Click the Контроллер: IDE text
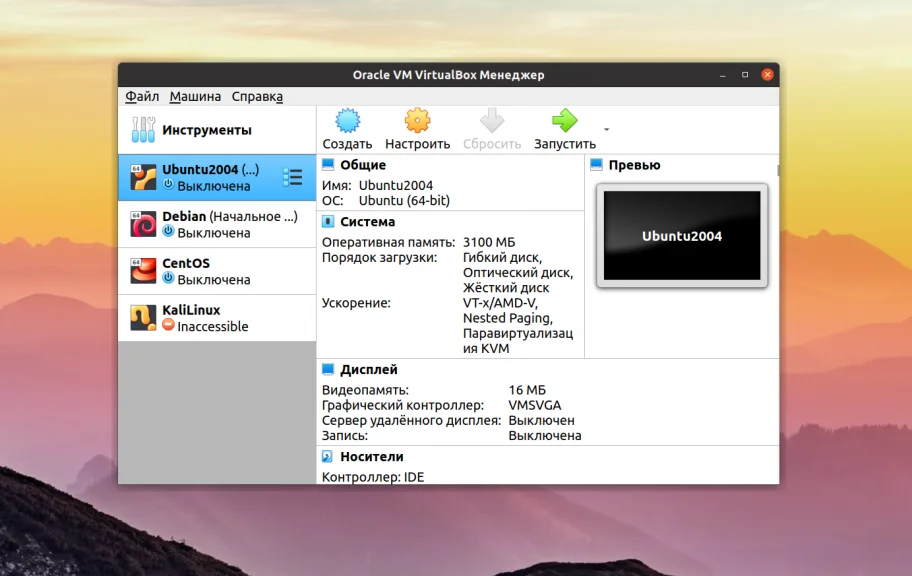This screenshot has height=576, width=912. (373, 477)
